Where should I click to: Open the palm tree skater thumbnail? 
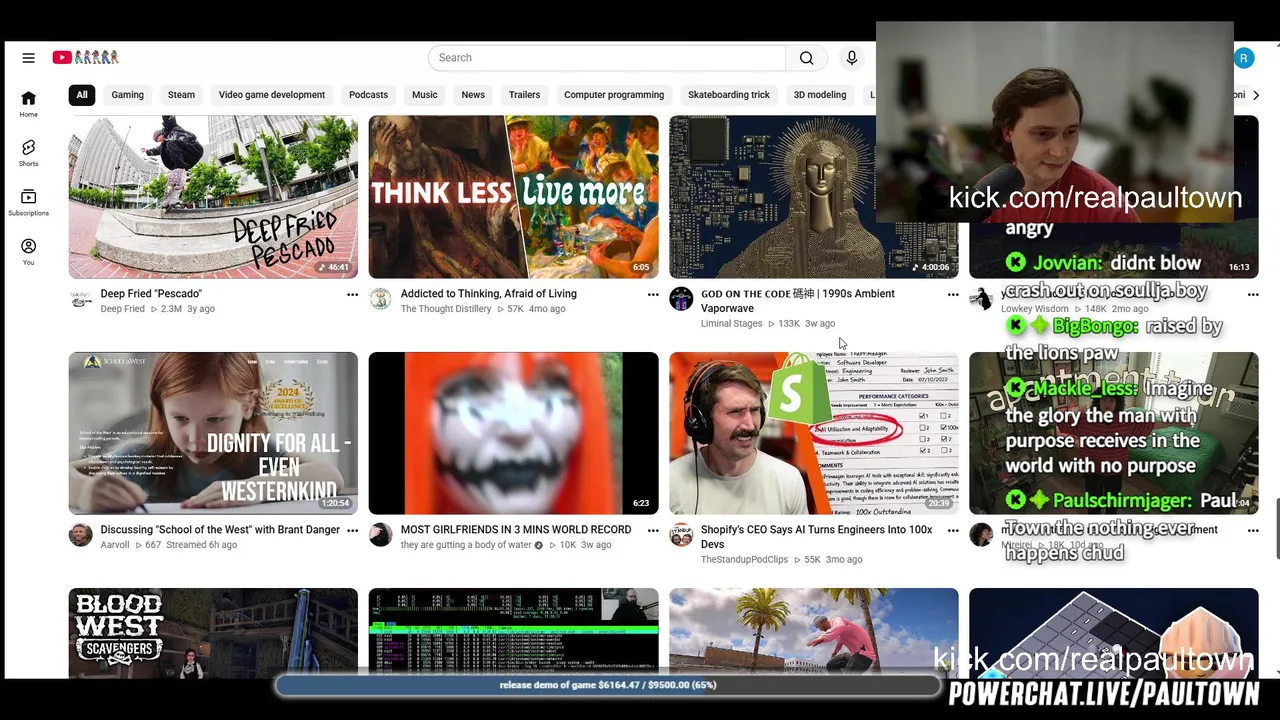pyautogui.click(x=814, y=633)
